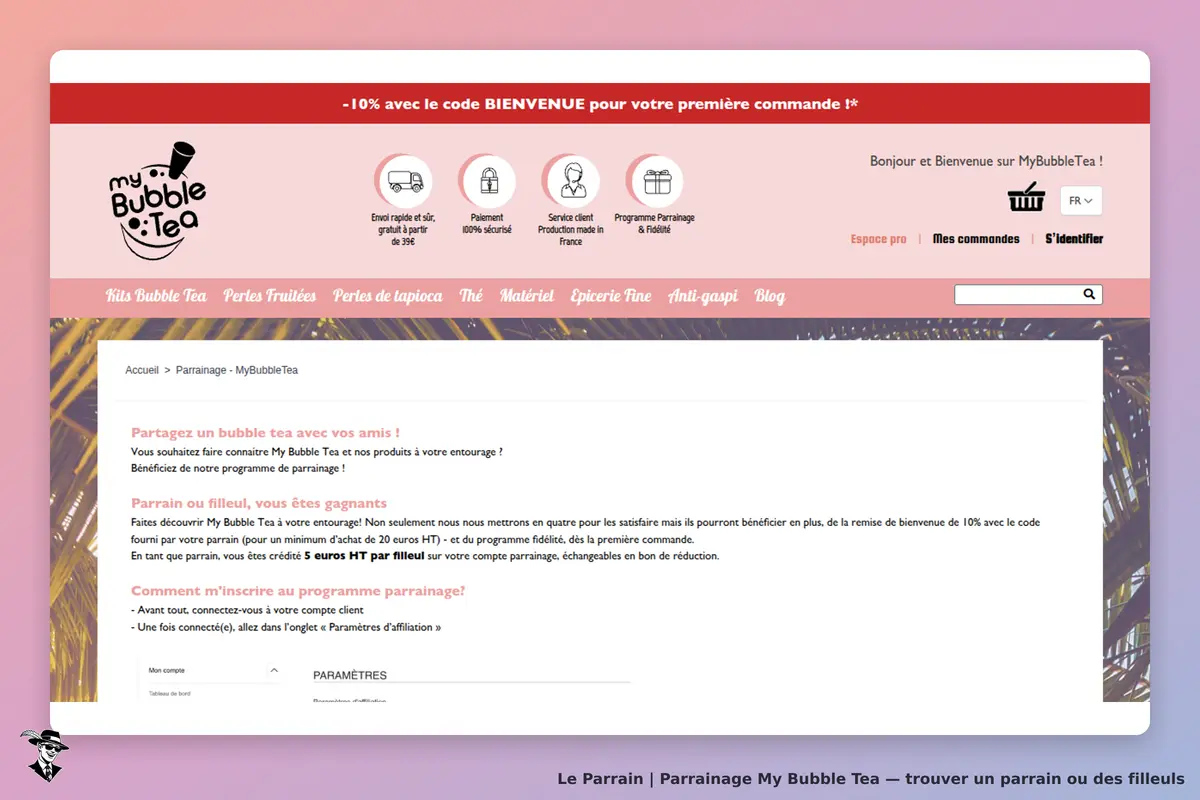
Task: Open Perles Fruitées menu
Action: 270,295
